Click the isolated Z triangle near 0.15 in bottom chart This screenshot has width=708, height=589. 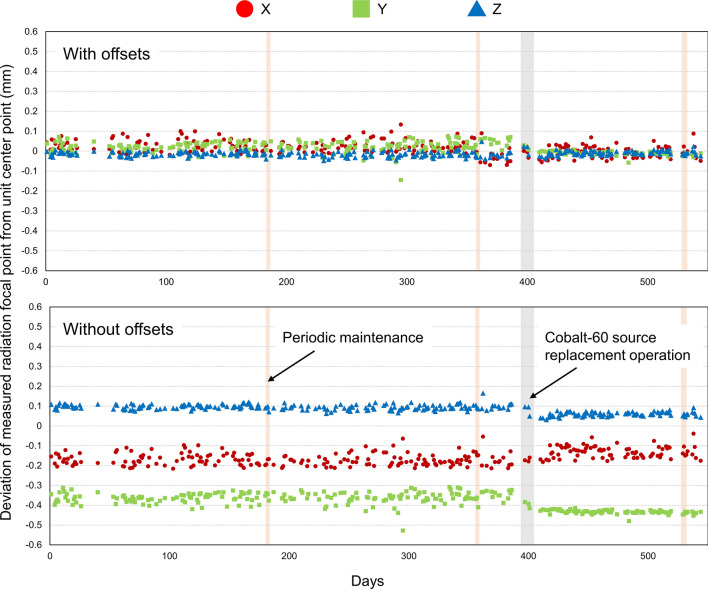483,393
